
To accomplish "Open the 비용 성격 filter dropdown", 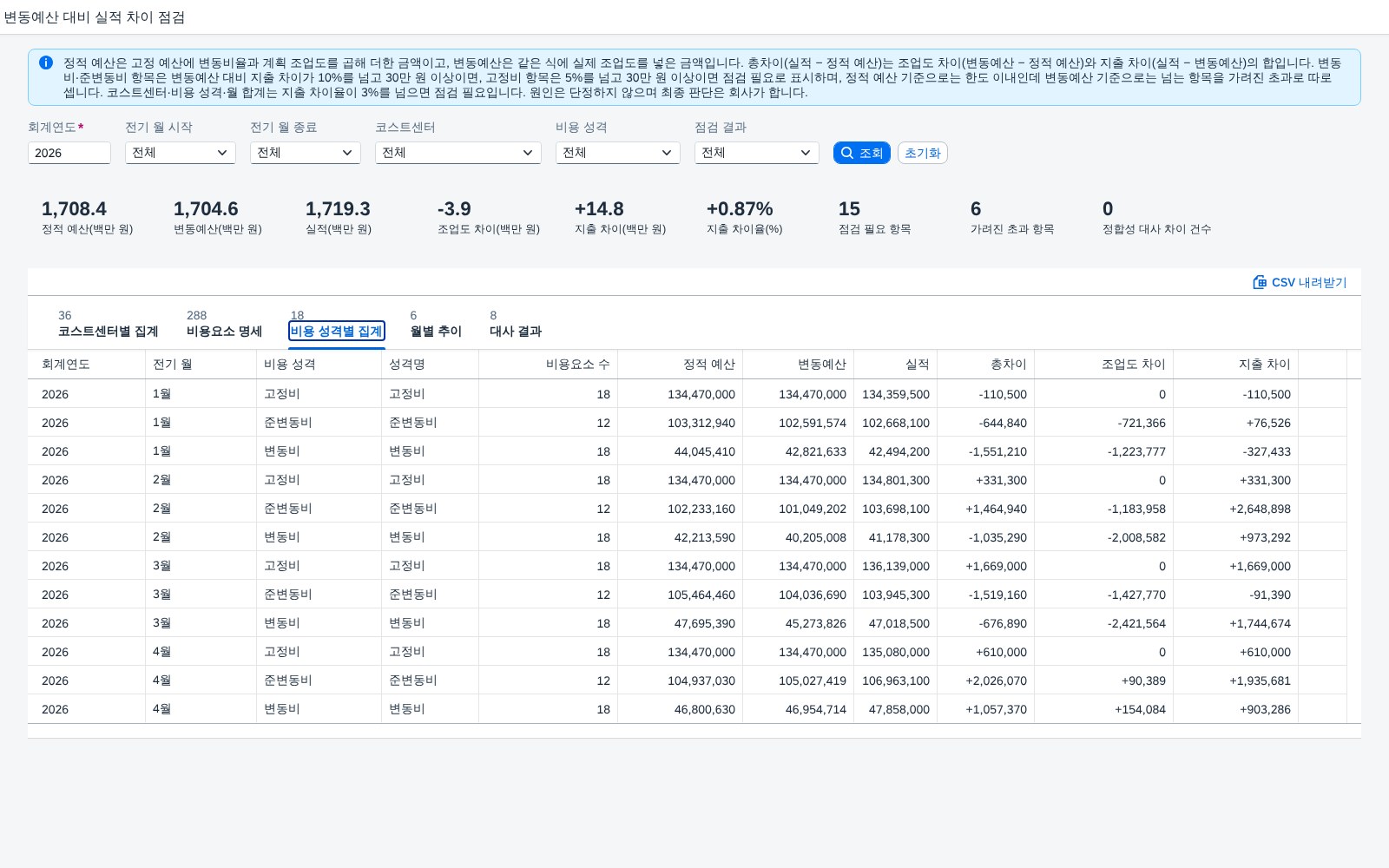I will [x=618, y=153].
